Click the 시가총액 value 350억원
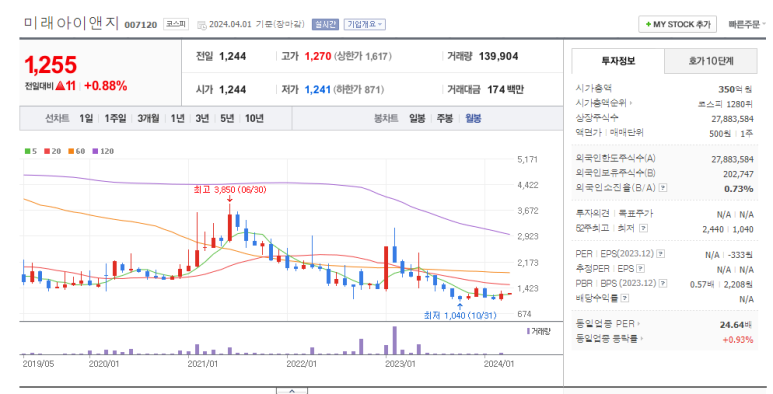The image size is (773, 394). (x=735, y=89)
